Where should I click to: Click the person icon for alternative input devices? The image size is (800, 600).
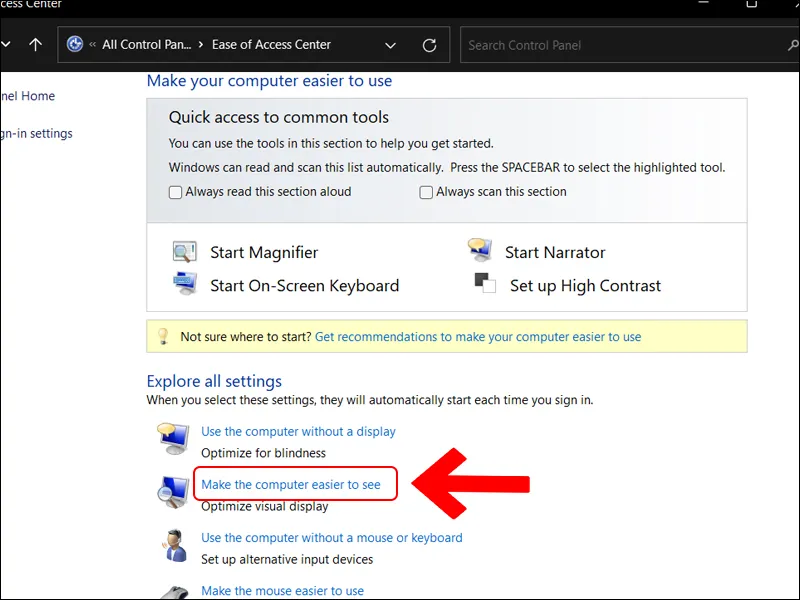pyautogui.click(x=172, y=547)
